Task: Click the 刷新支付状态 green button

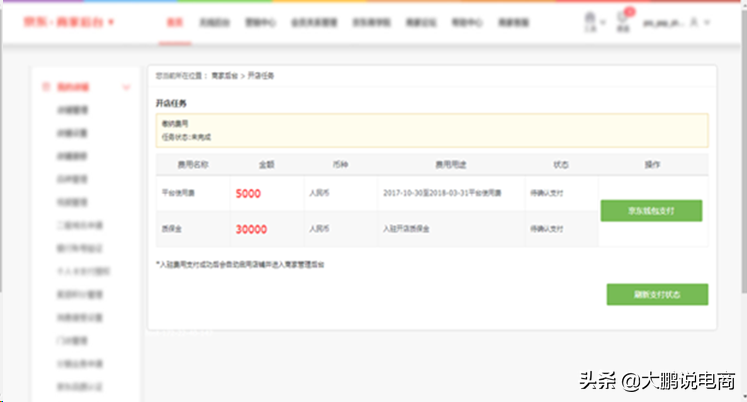Action: pos(657,294)
